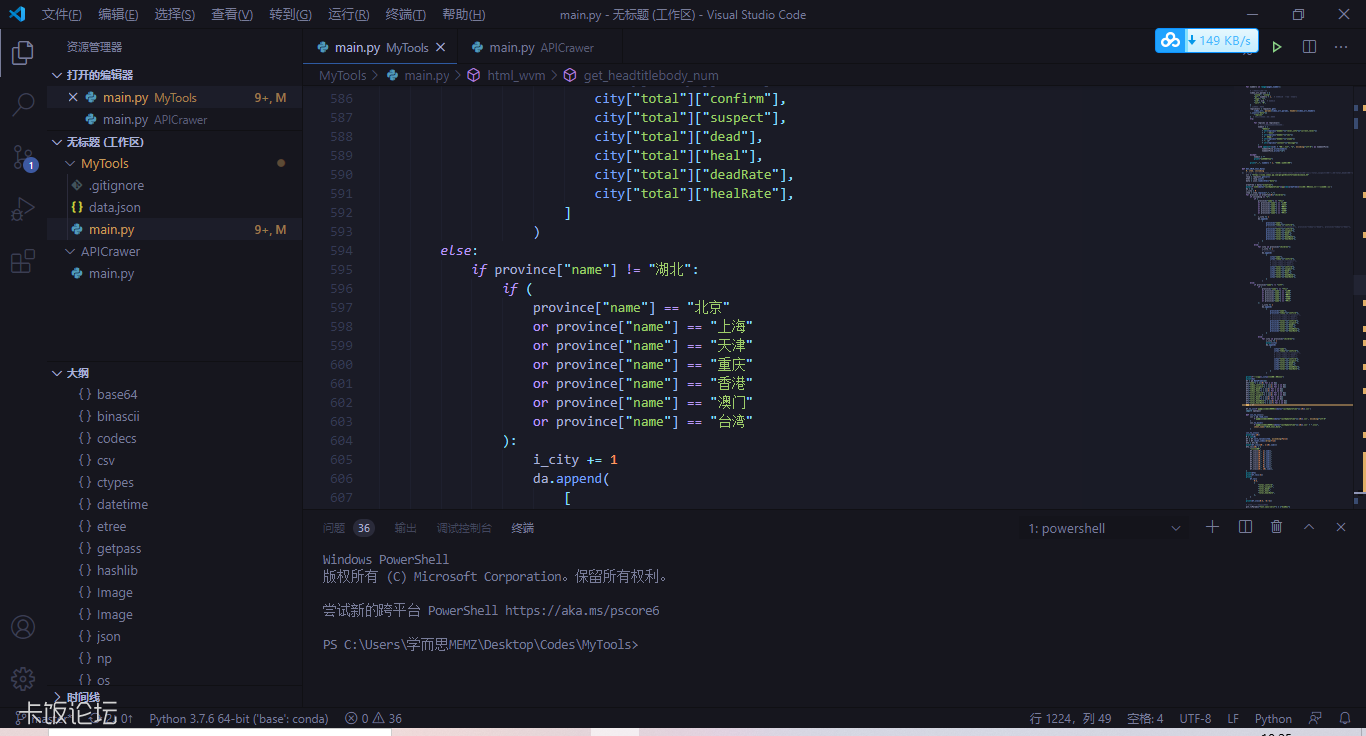Click Python language mode in status bar
Viewport: 1366px width, 736px height.
1273,718
